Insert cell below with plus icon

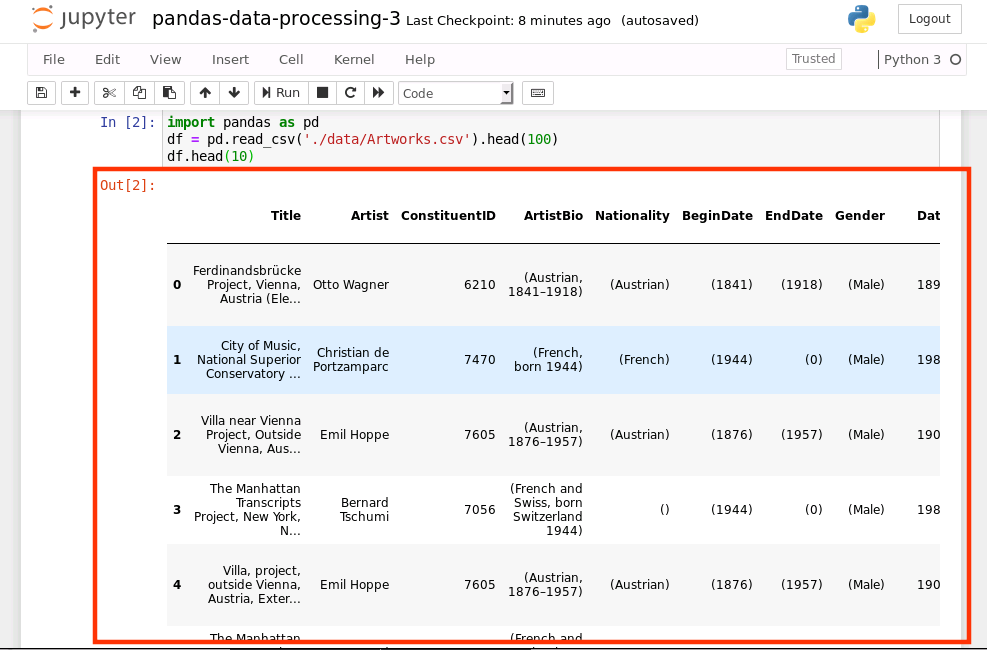tap(75, 93)
